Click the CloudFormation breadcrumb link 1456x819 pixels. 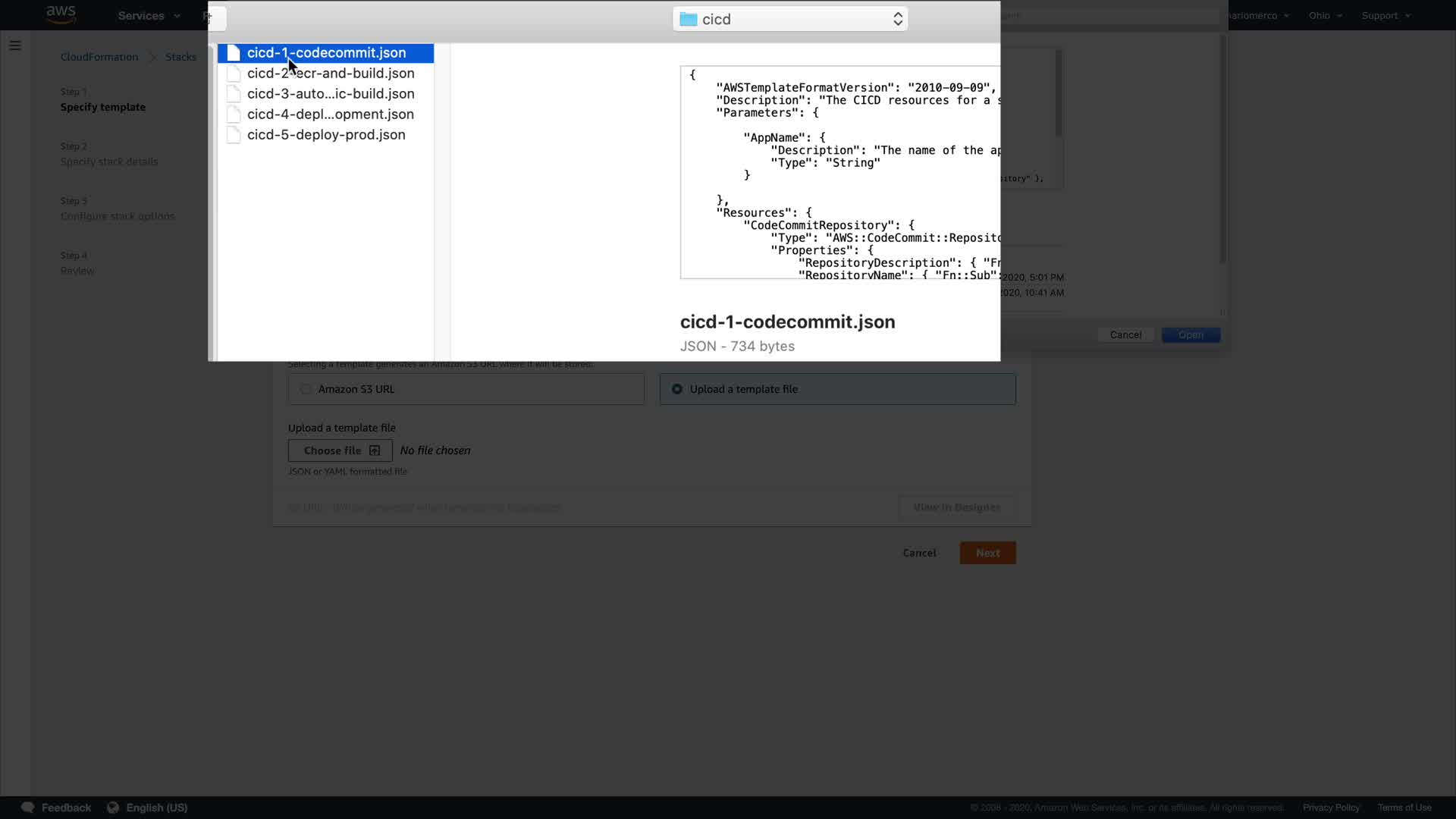[99, 57]
